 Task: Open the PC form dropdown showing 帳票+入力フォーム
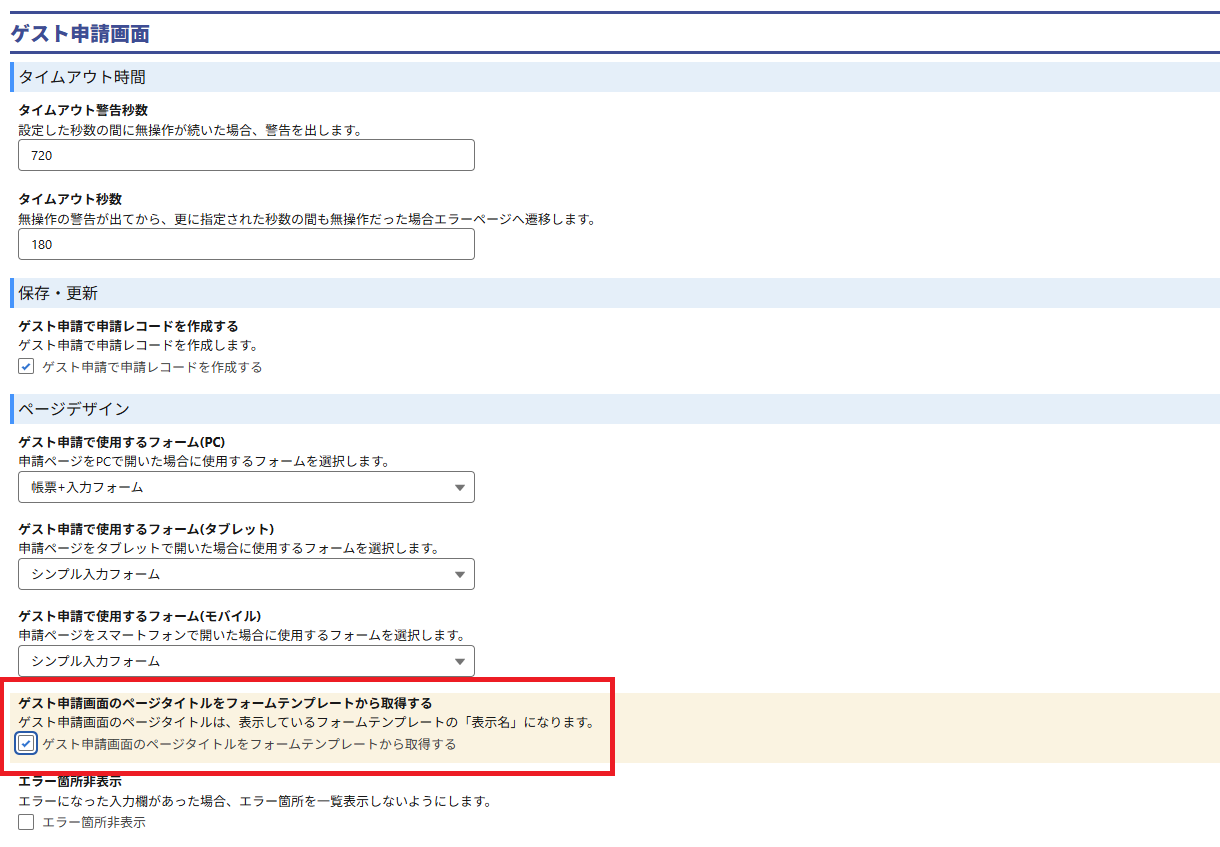pos(245,487)
